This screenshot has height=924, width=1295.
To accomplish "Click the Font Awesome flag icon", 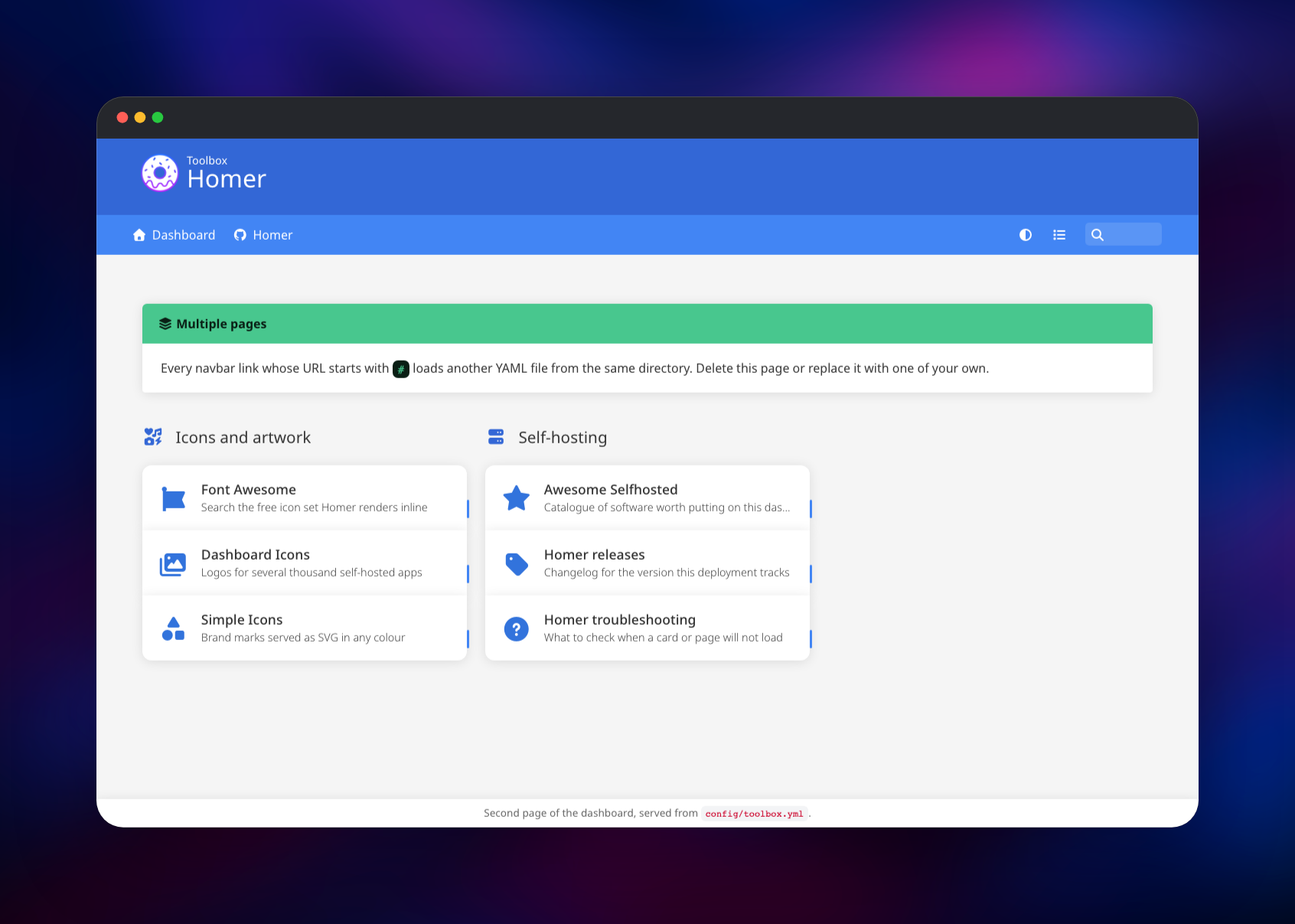I will point(173,498).
